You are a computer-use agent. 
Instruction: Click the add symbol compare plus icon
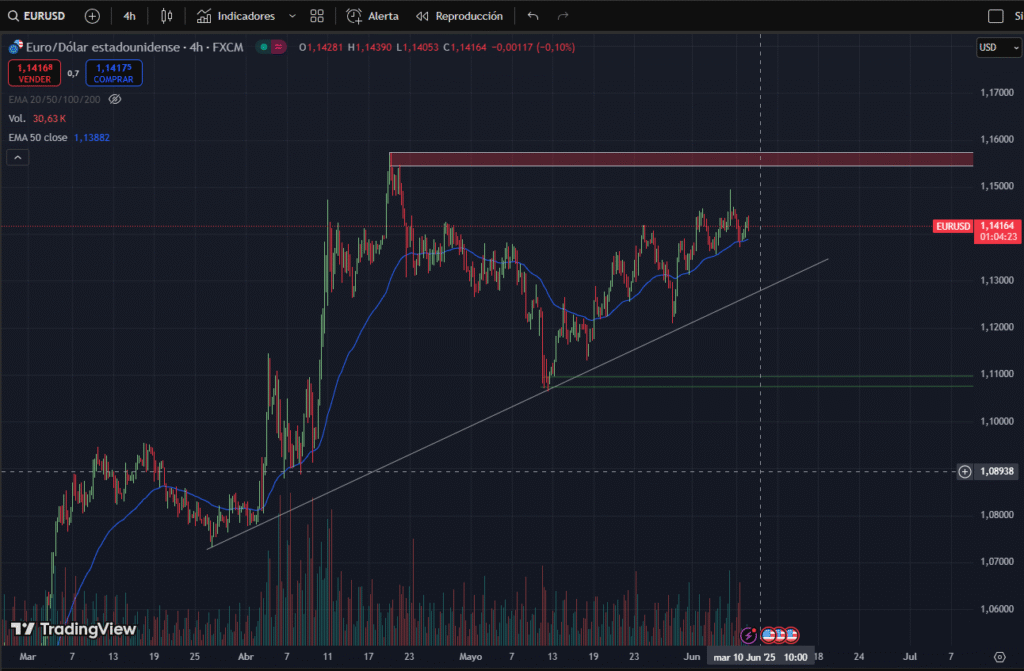92,16
